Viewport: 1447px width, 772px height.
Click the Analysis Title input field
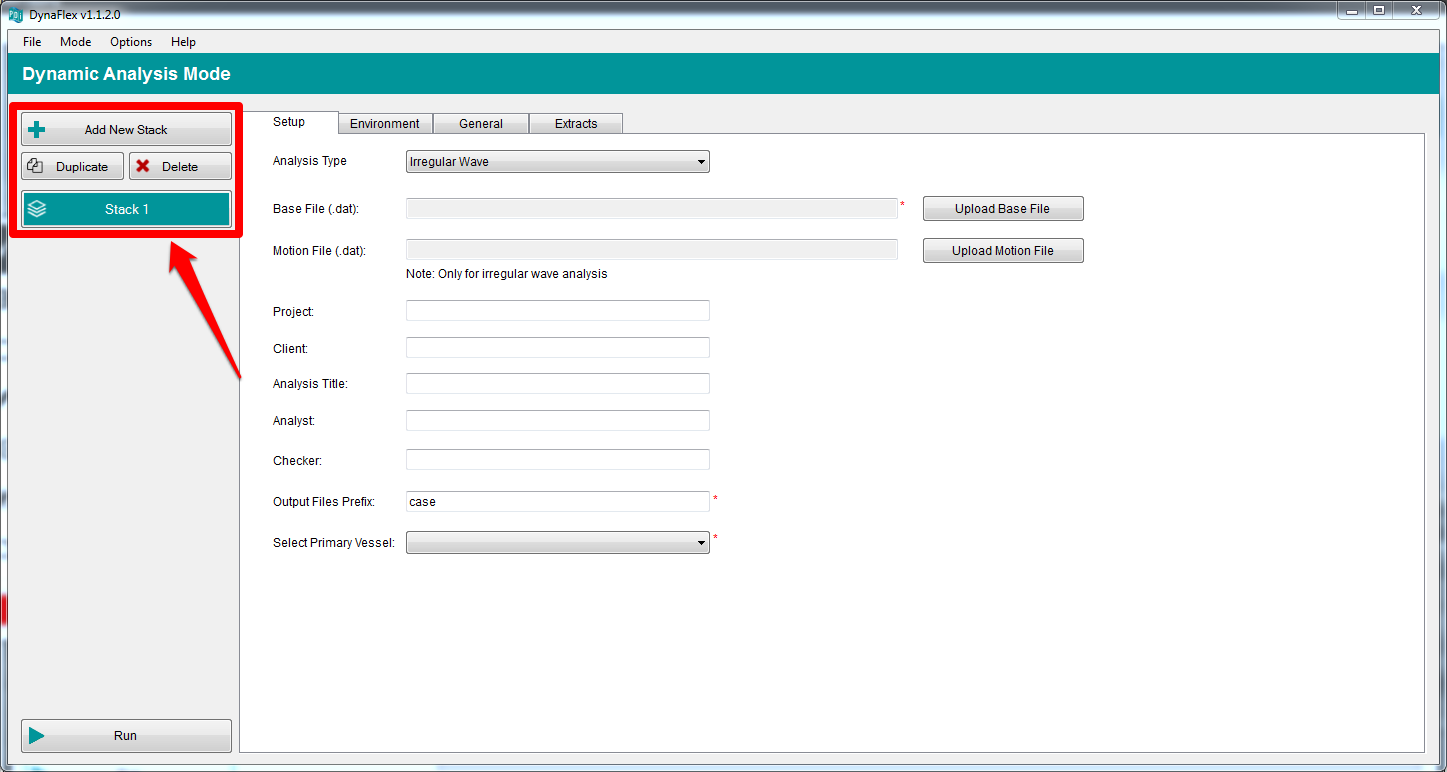point(558,383)
